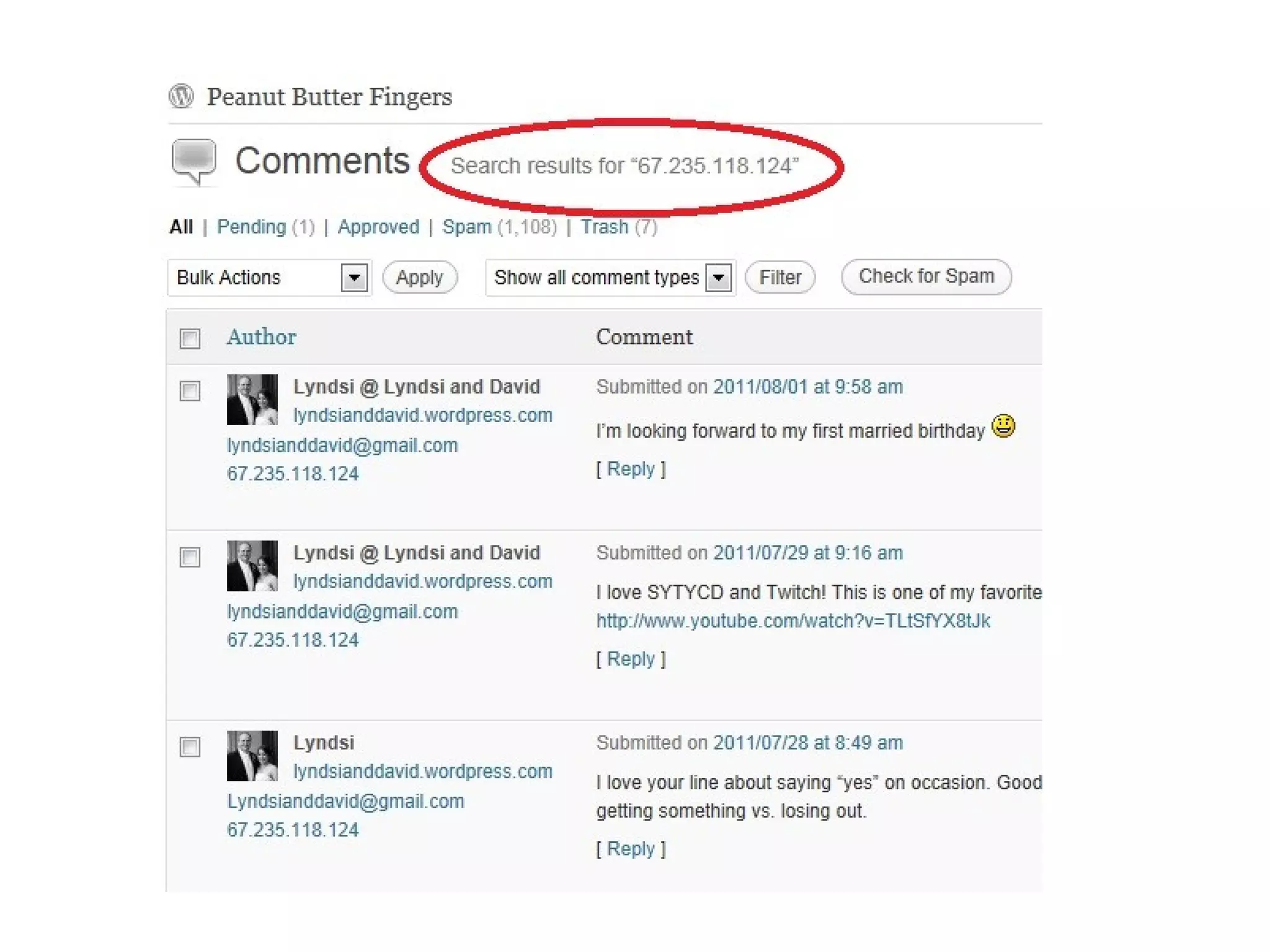This screenshot has height=952, width=1270.
Task: Open the avatar of the 8:49 am comment
Action: point(252,755)
